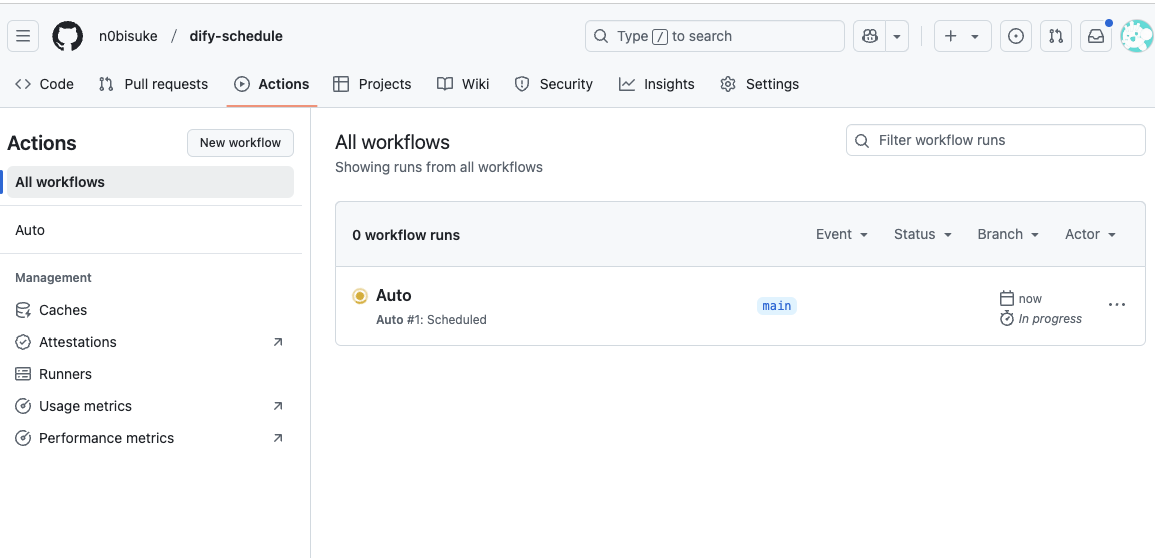1155x558 pixels.
Task: Open the three-dot menu for Auto run
Action: pyautogui.click(x=1117, y=305)
